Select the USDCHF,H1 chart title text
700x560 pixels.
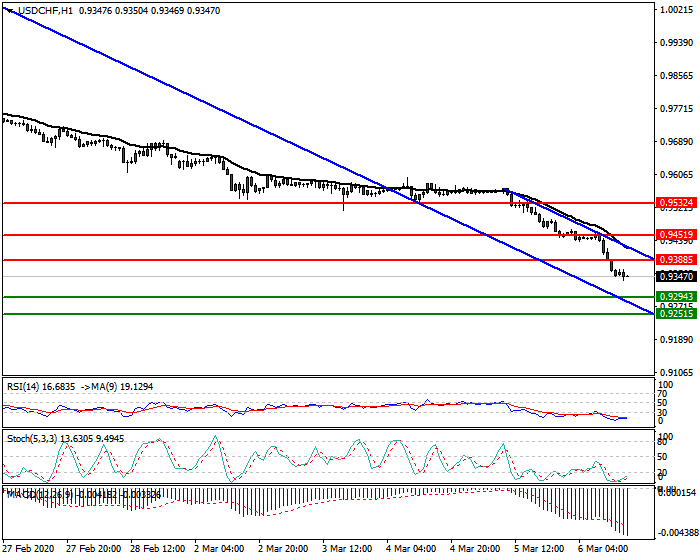(x=46, y=11)
